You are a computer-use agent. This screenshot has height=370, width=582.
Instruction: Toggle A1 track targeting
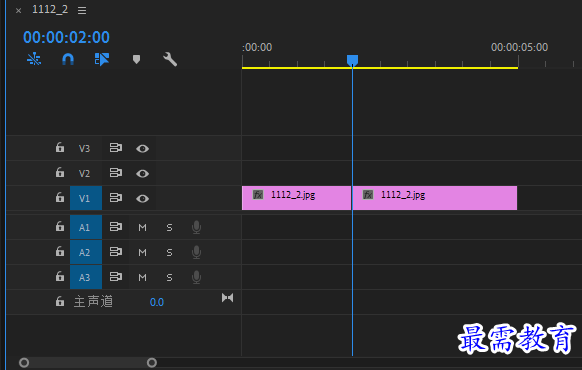[86, 227]
